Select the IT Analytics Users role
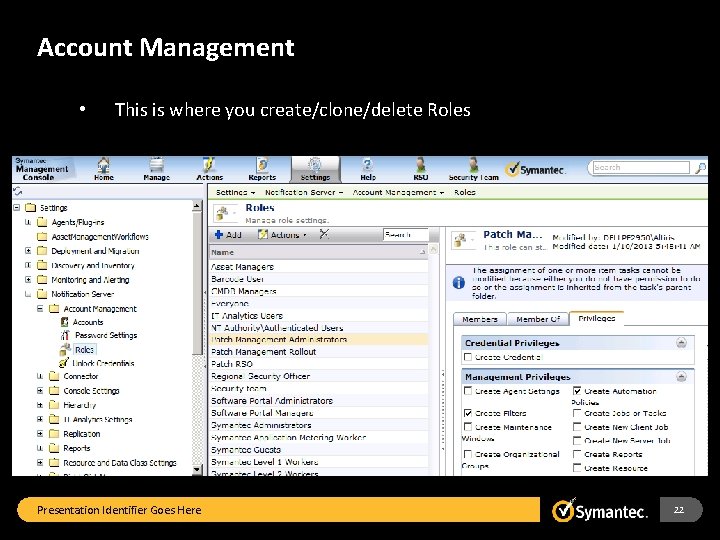720x540 pixels. [x=319, y=315]
